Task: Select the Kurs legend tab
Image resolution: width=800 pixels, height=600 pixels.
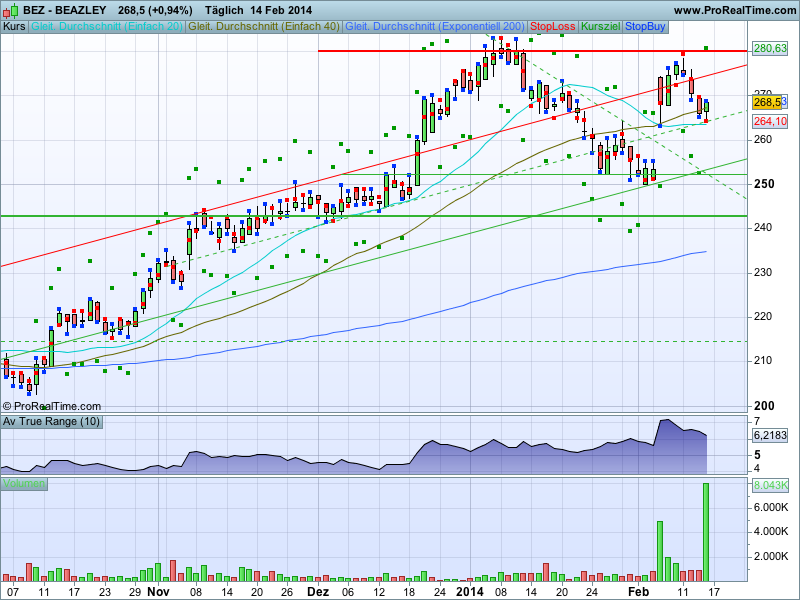Action: click(x=15, y=26)
